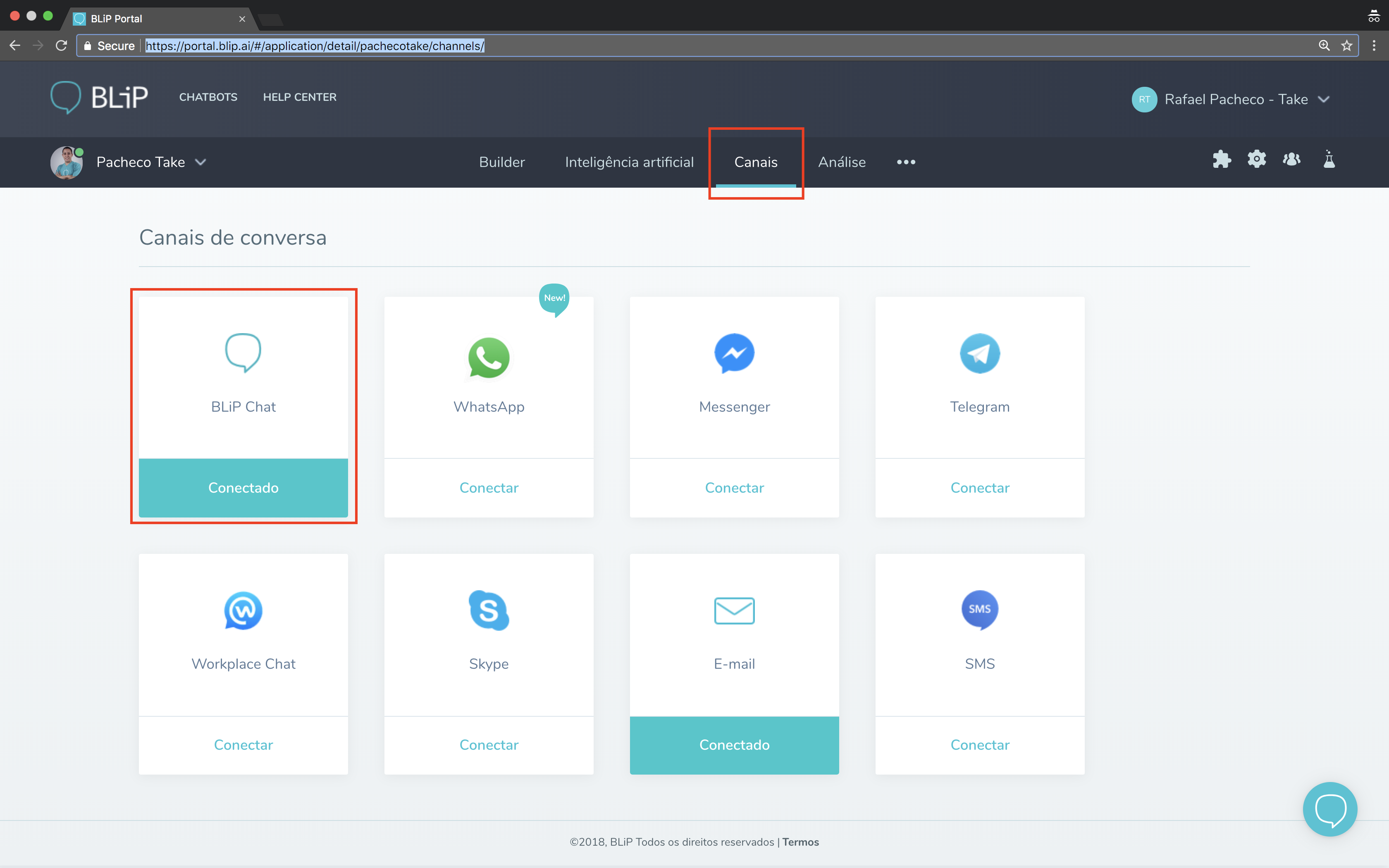The image size is (1389, 868).
Task: Switch to the Inteligência artificial tab
Action: click(630, 162)
